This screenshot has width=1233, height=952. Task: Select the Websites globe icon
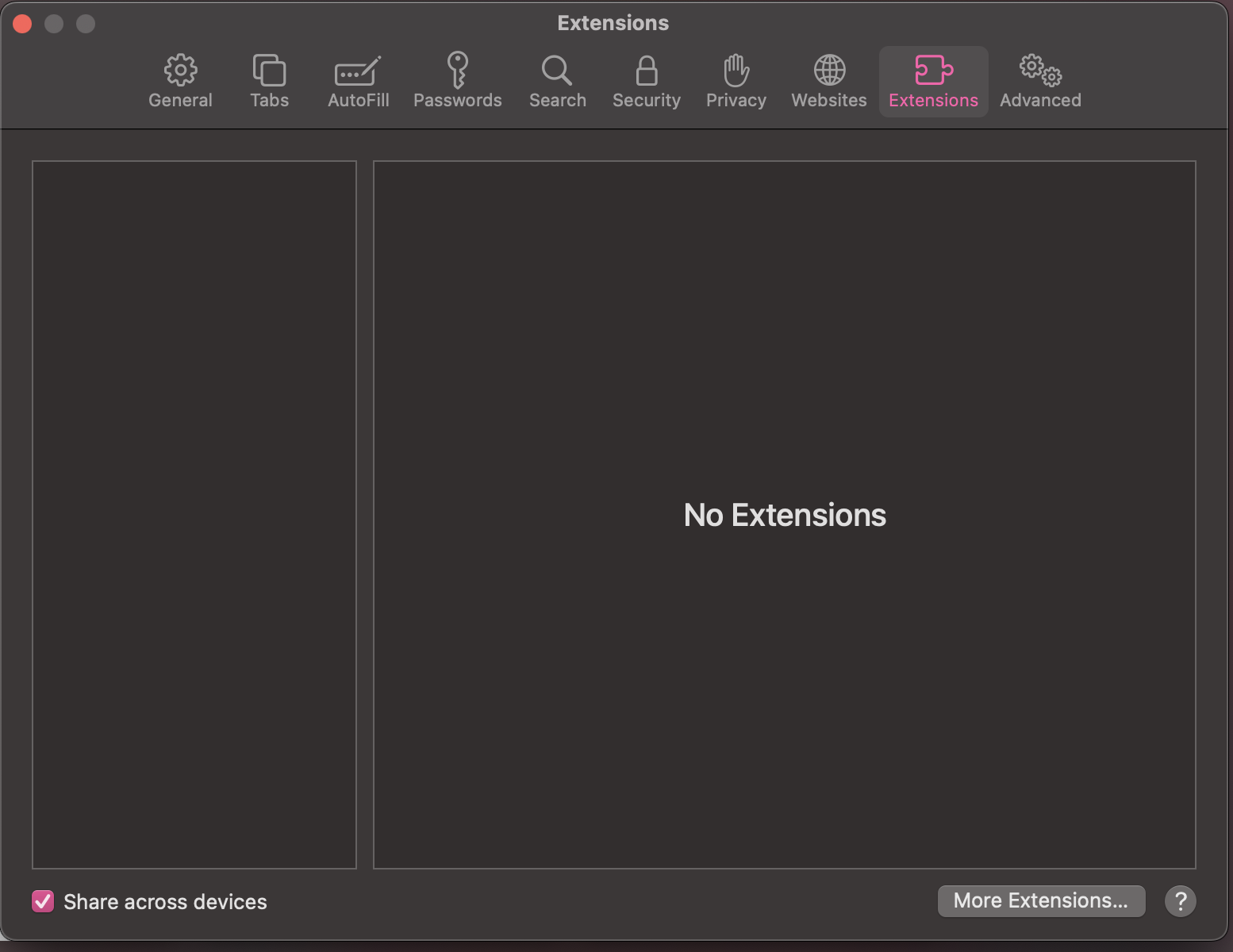pyautogui.click(x=828, y=79)
